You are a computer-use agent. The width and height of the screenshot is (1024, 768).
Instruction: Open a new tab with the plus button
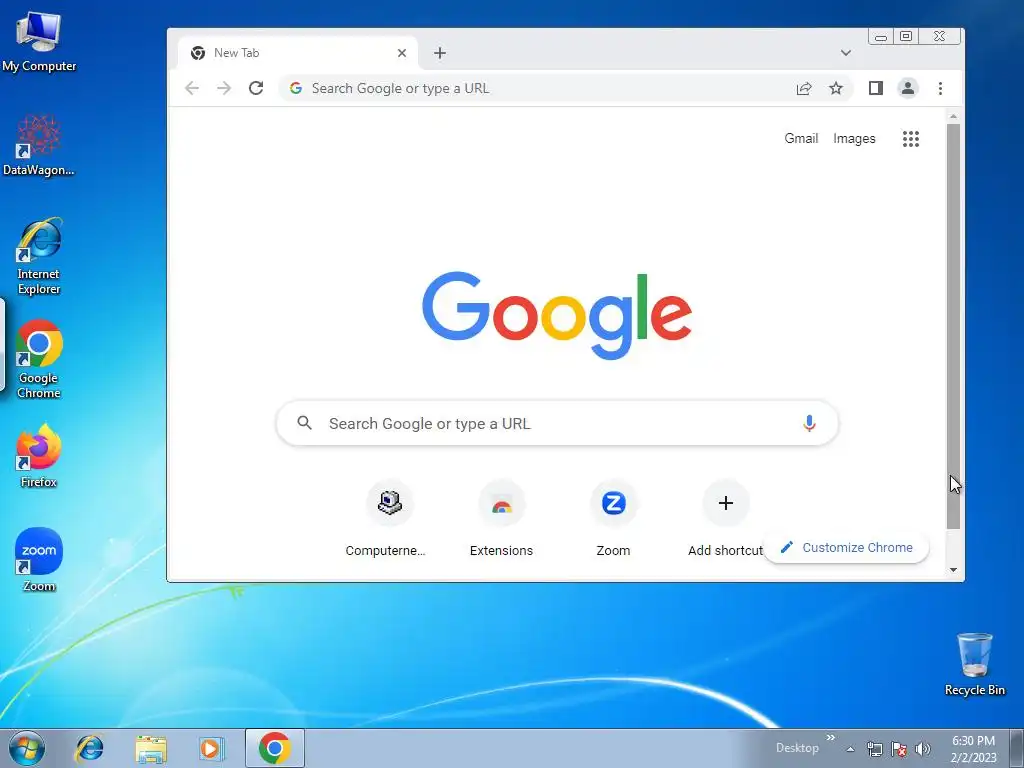(x=440, y=53)
